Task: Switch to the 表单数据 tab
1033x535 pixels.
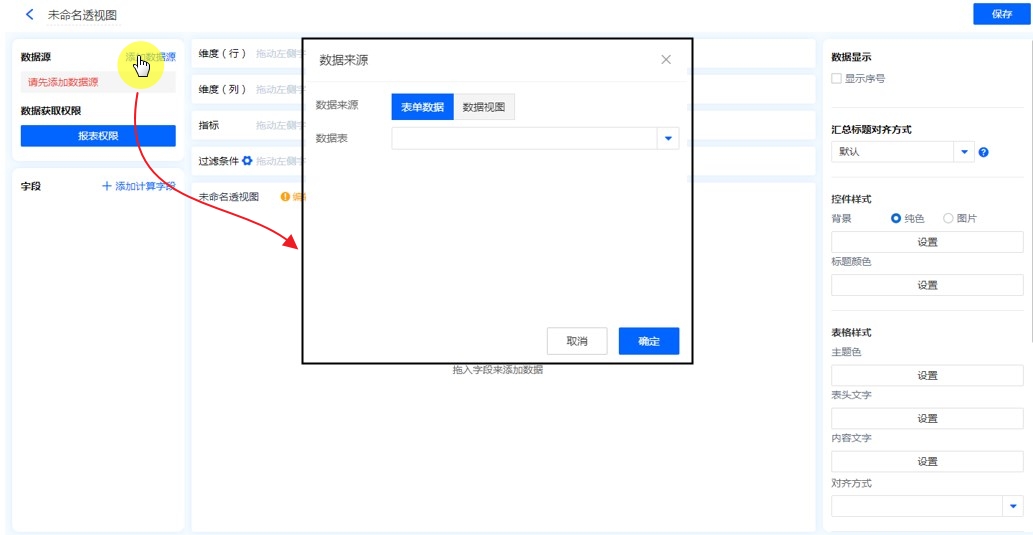Action: [422, 107]
